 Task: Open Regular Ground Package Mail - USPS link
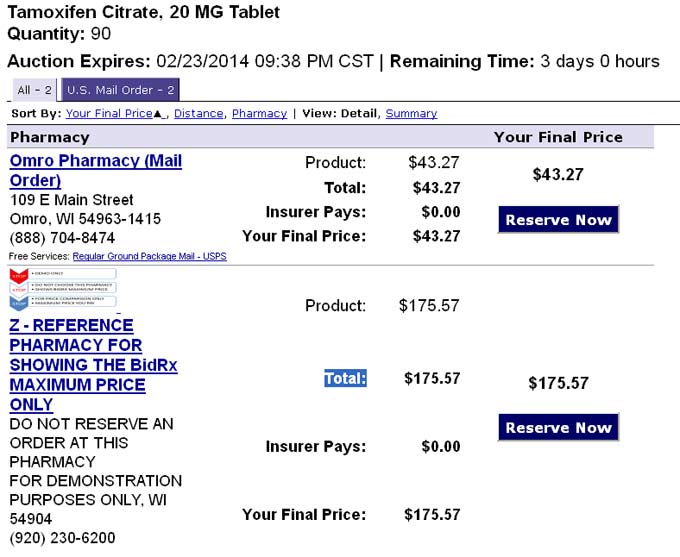[150, 256]
